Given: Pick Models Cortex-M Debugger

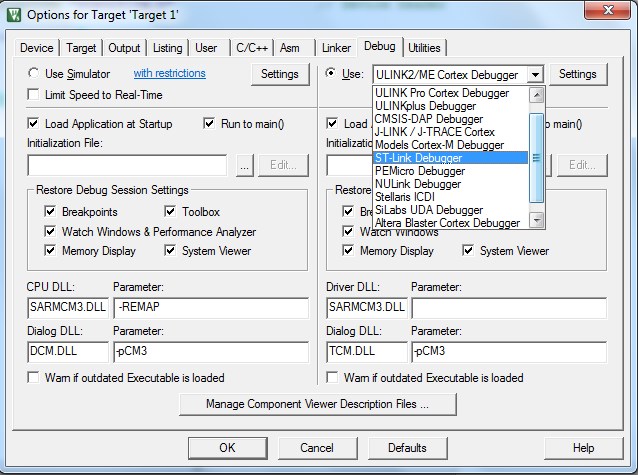Looking at the screenshot, I should (x=450, y=145).
